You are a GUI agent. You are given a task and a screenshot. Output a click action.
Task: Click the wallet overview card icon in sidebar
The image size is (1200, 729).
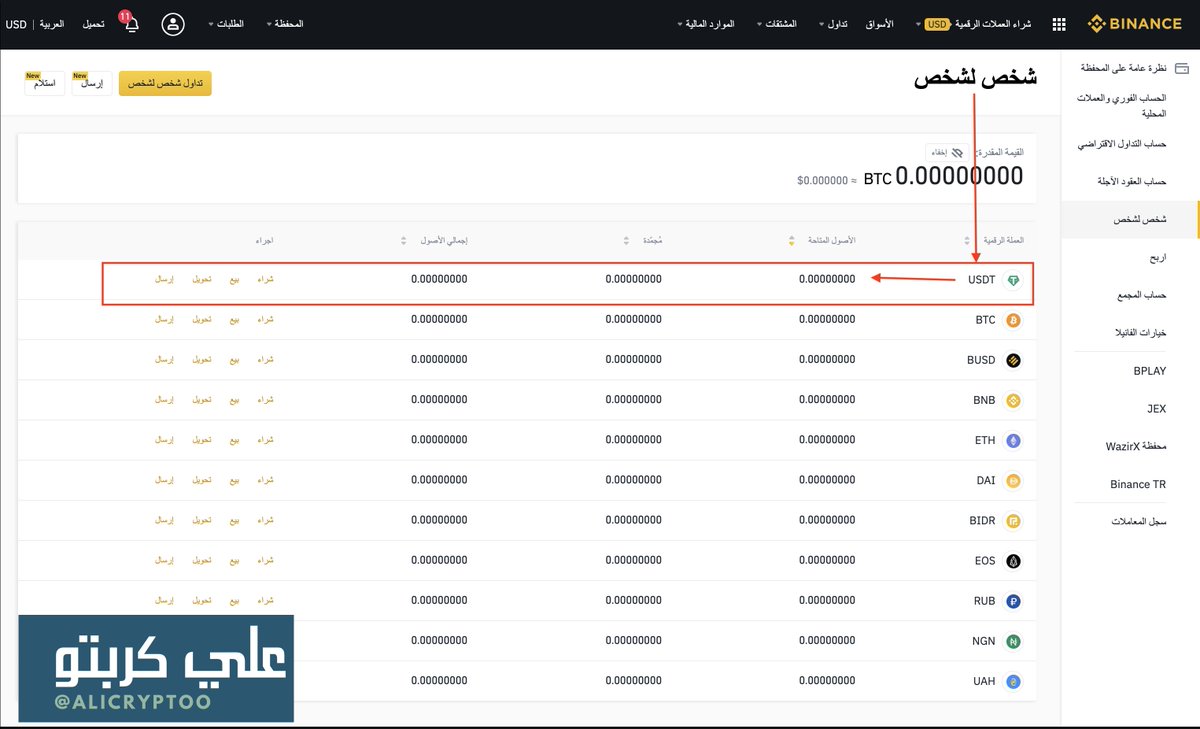coord(1182,68)
